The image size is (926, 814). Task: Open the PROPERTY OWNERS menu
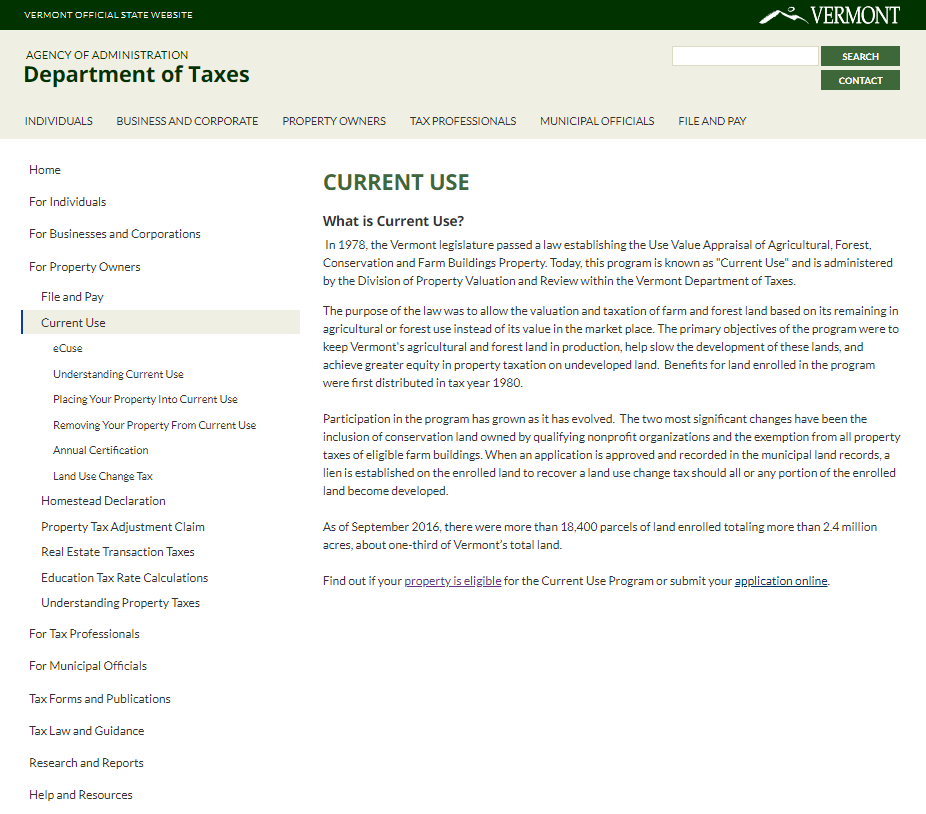coord(334,121)
